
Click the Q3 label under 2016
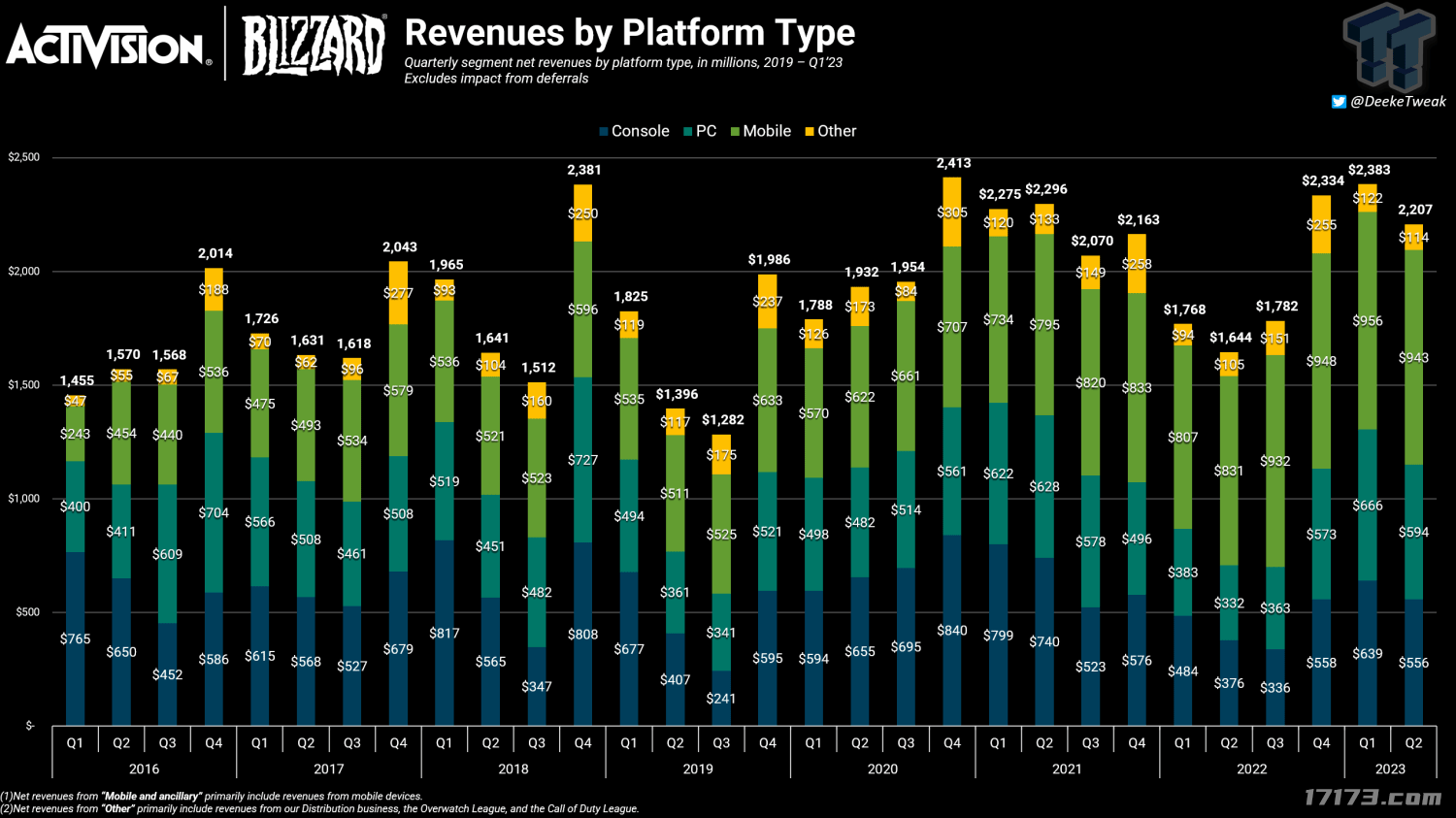pos(167,742)
